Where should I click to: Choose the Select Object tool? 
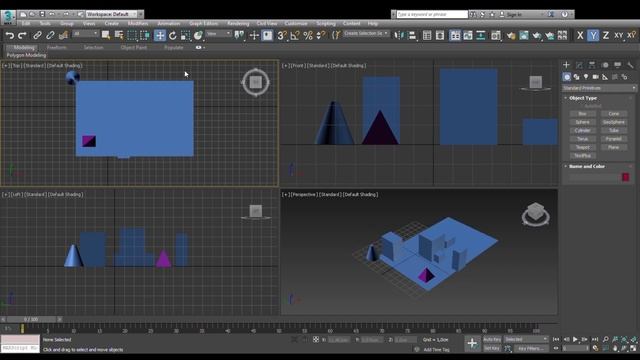(106, 36)
